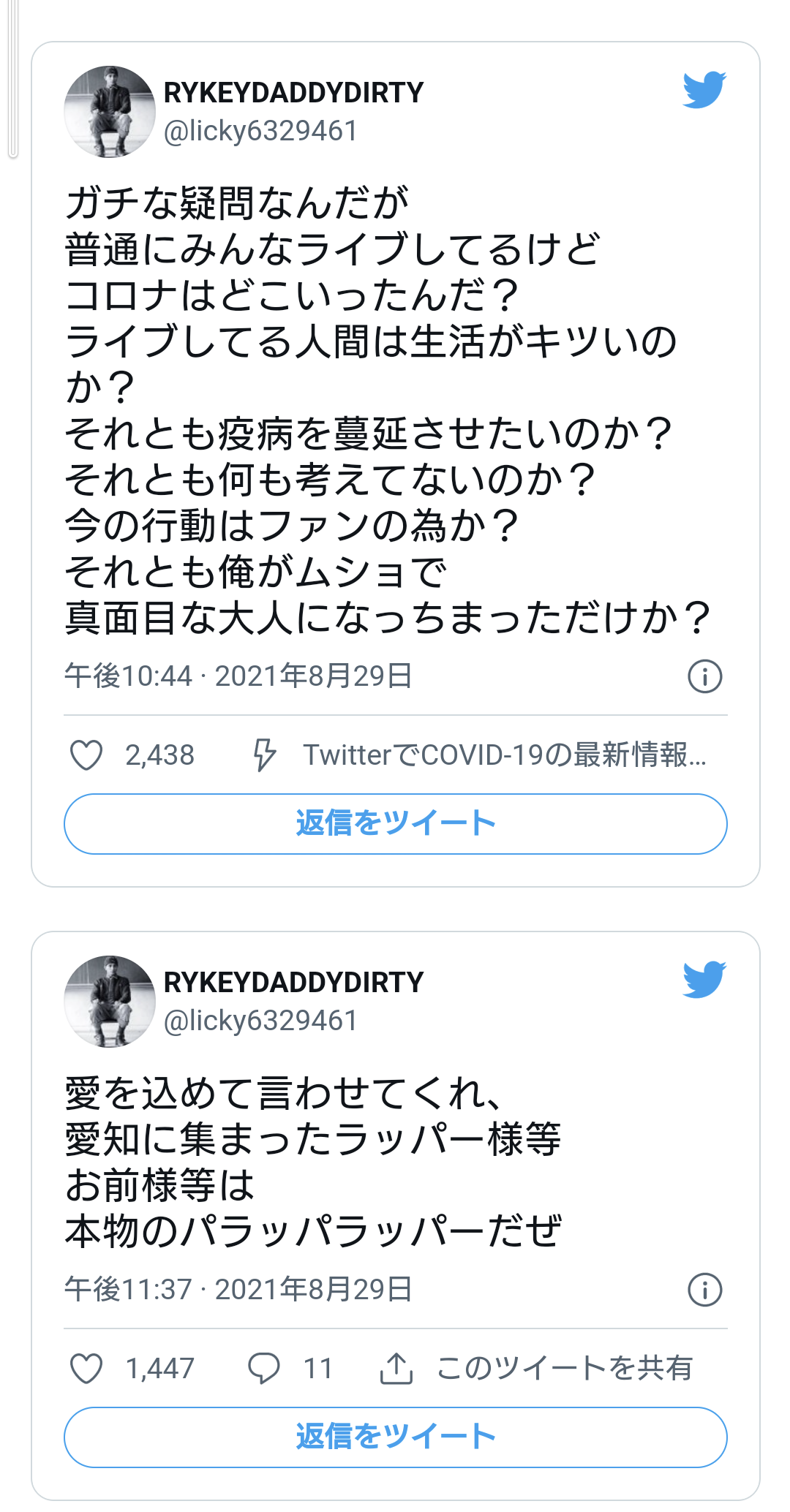
Task: Open the reply bubble icon showing 11 replies
Action: (263, 1368)
